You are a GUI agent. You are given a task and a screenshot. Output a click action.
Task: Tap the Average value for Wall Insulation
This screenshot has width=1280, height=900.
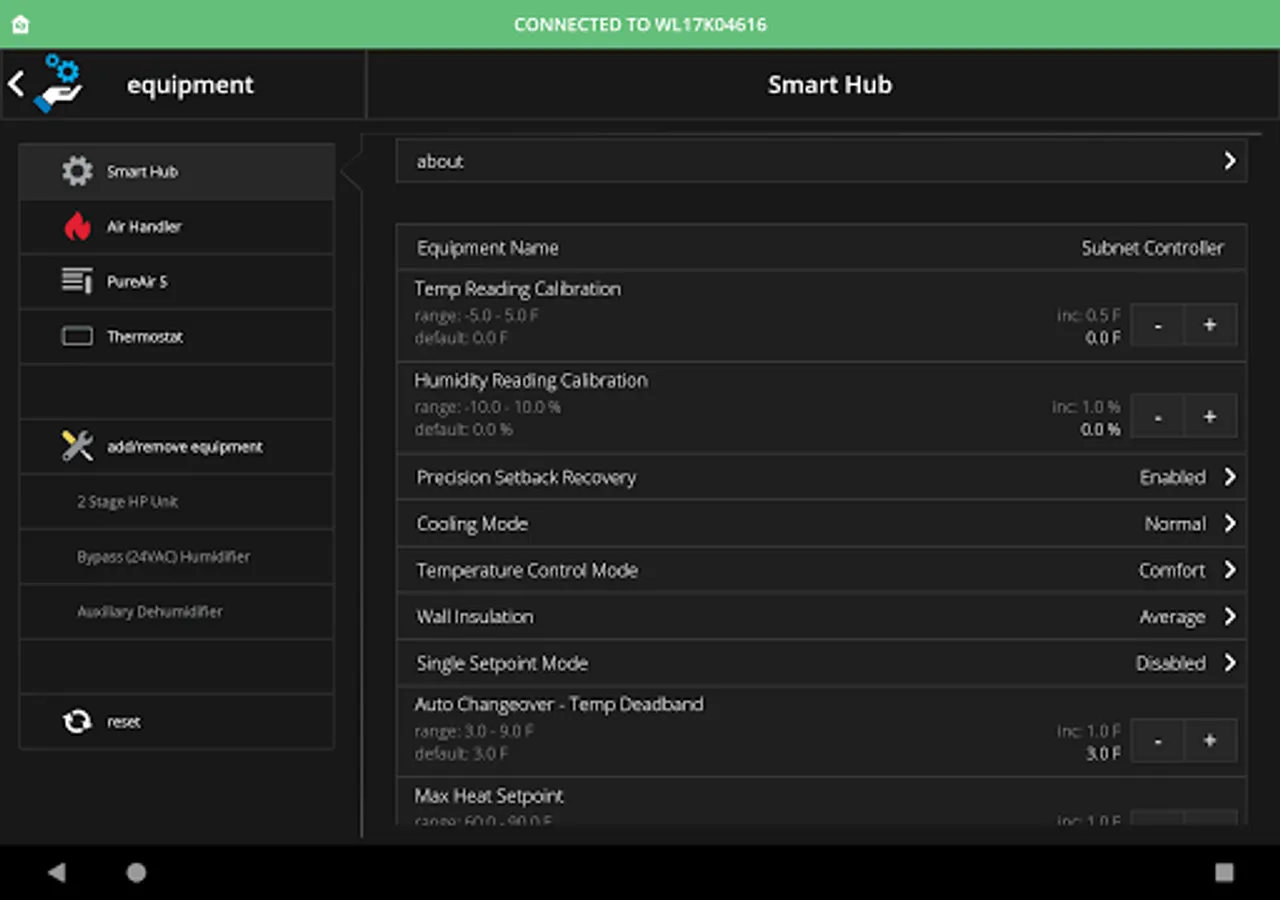[x=1172, y=617]
